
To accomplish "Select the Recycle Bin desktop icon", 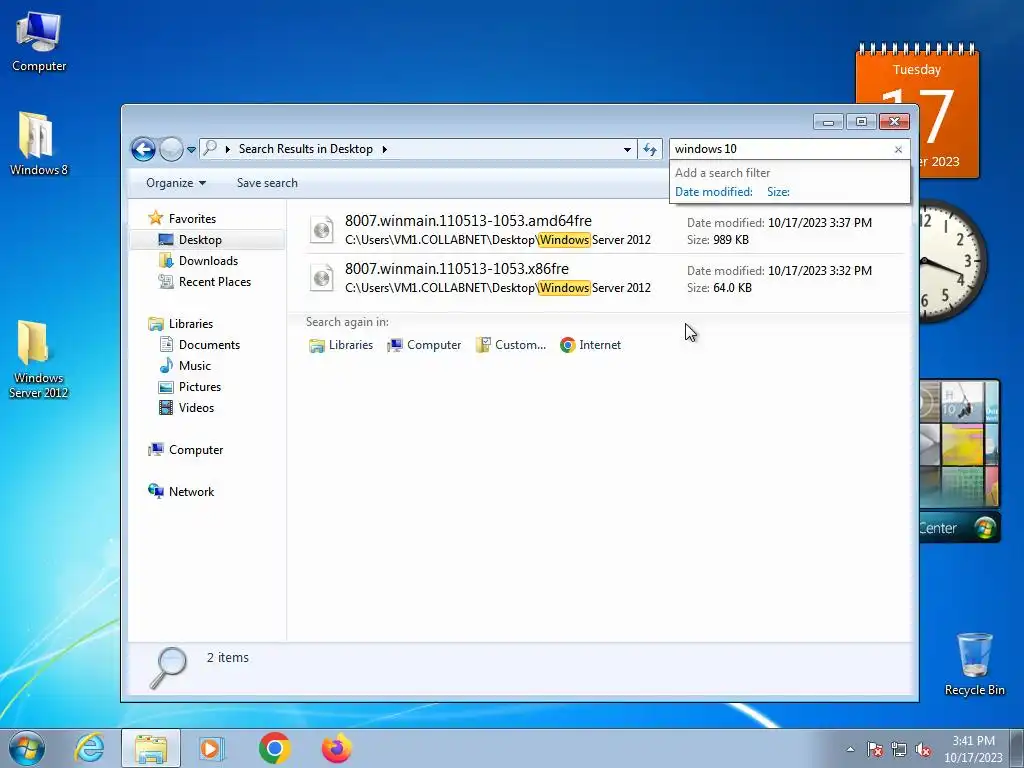I will [x=974, y=664].
